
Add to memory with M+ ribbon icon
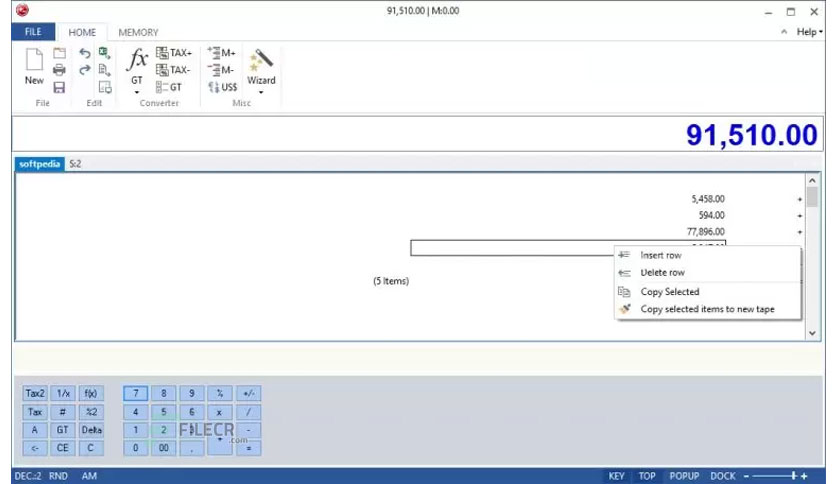coord(221,53)
